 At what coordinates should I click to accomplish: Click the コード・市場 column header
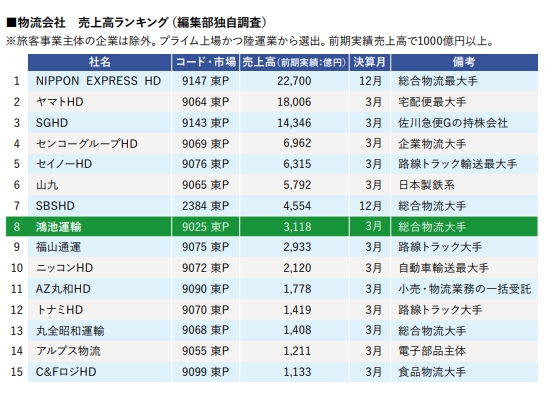[x=206, y=62]
